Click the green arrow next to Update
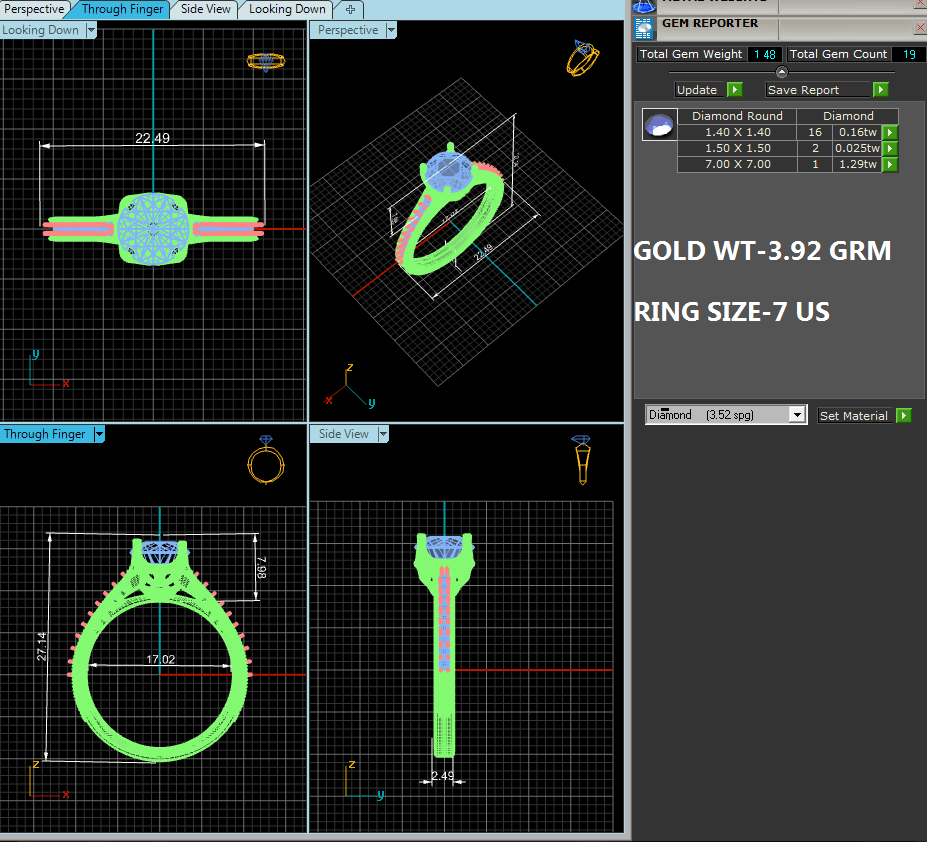Viewport: 927px width, 842px height. pos(734,90)
